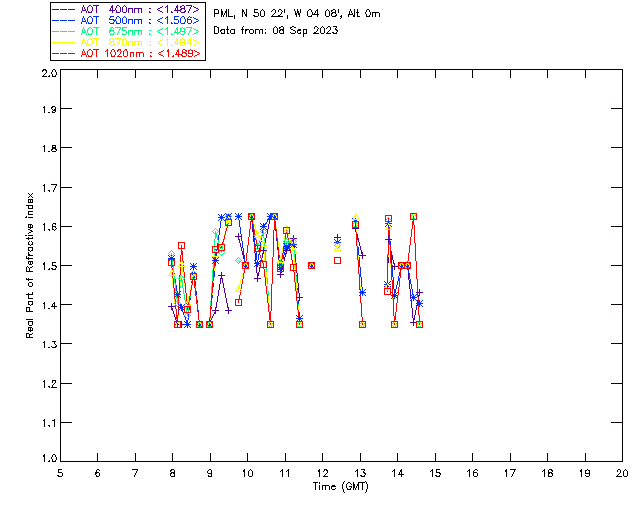Screen dimensions: 640x512
Task: Click the 1.3 tick label on y-axis
Action: [x=47, y=344]
